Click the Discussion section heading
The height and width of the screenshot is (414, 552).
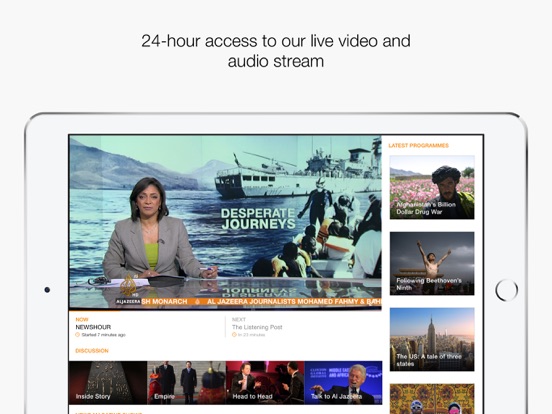92,351
